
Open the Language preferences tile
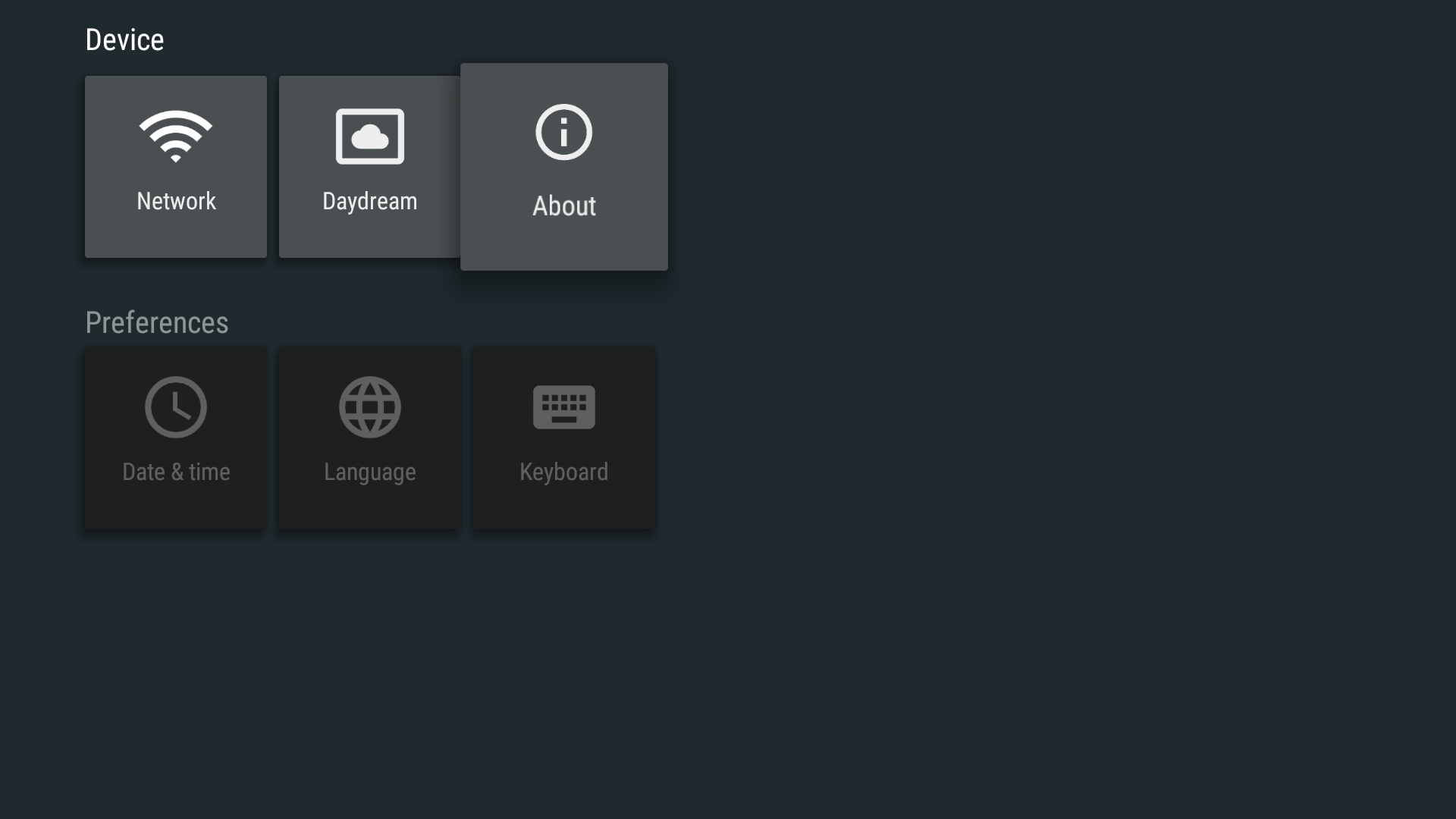pos(370,438)
